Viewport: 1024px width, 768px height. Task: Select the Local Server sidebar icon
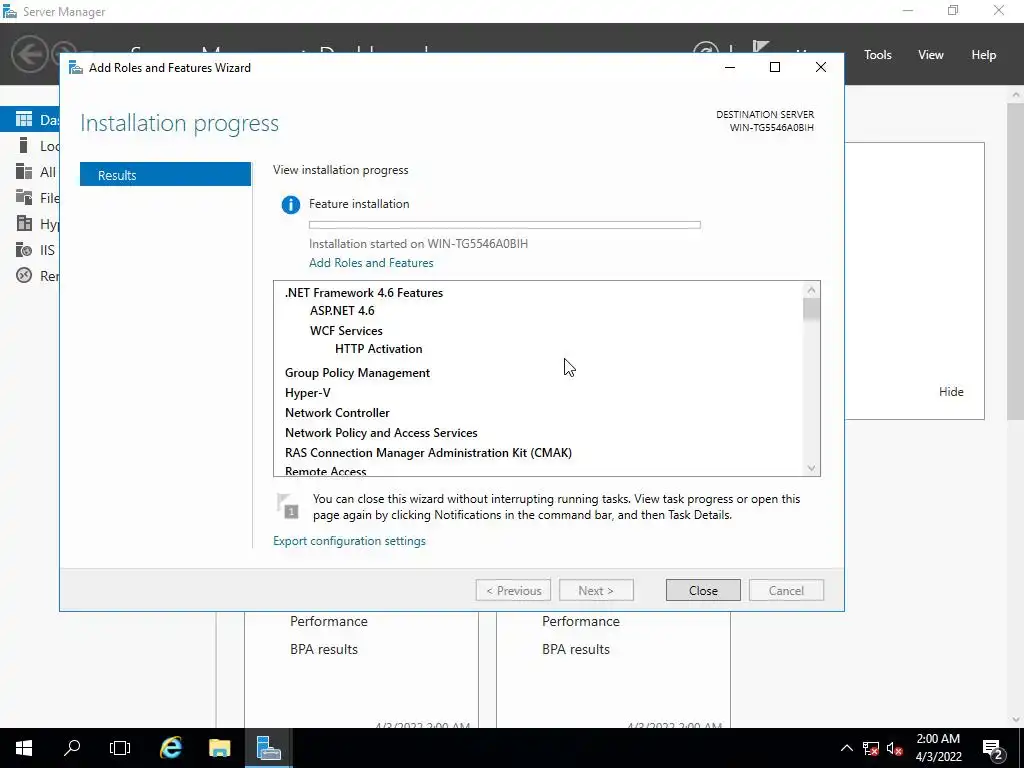[x=24, y=145]
